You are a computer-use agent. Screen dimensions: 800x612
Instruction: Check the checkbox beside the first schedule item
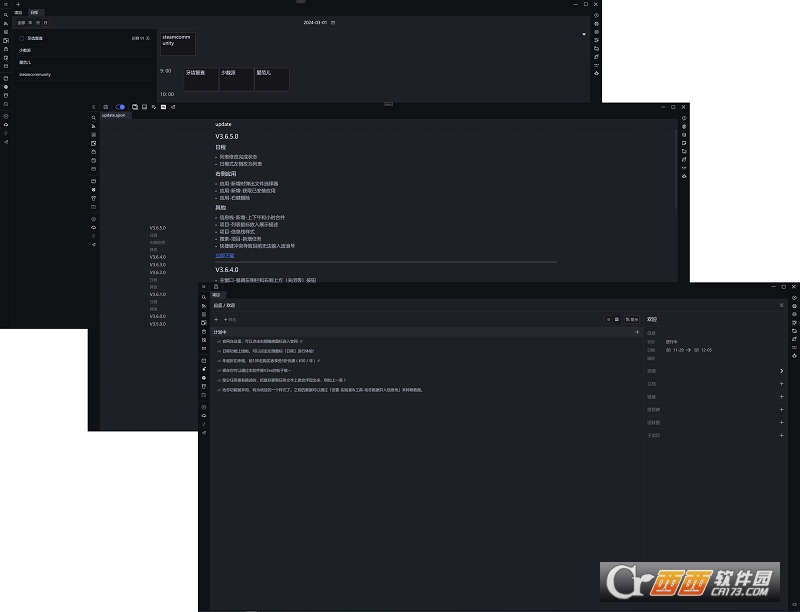[21, 38]
